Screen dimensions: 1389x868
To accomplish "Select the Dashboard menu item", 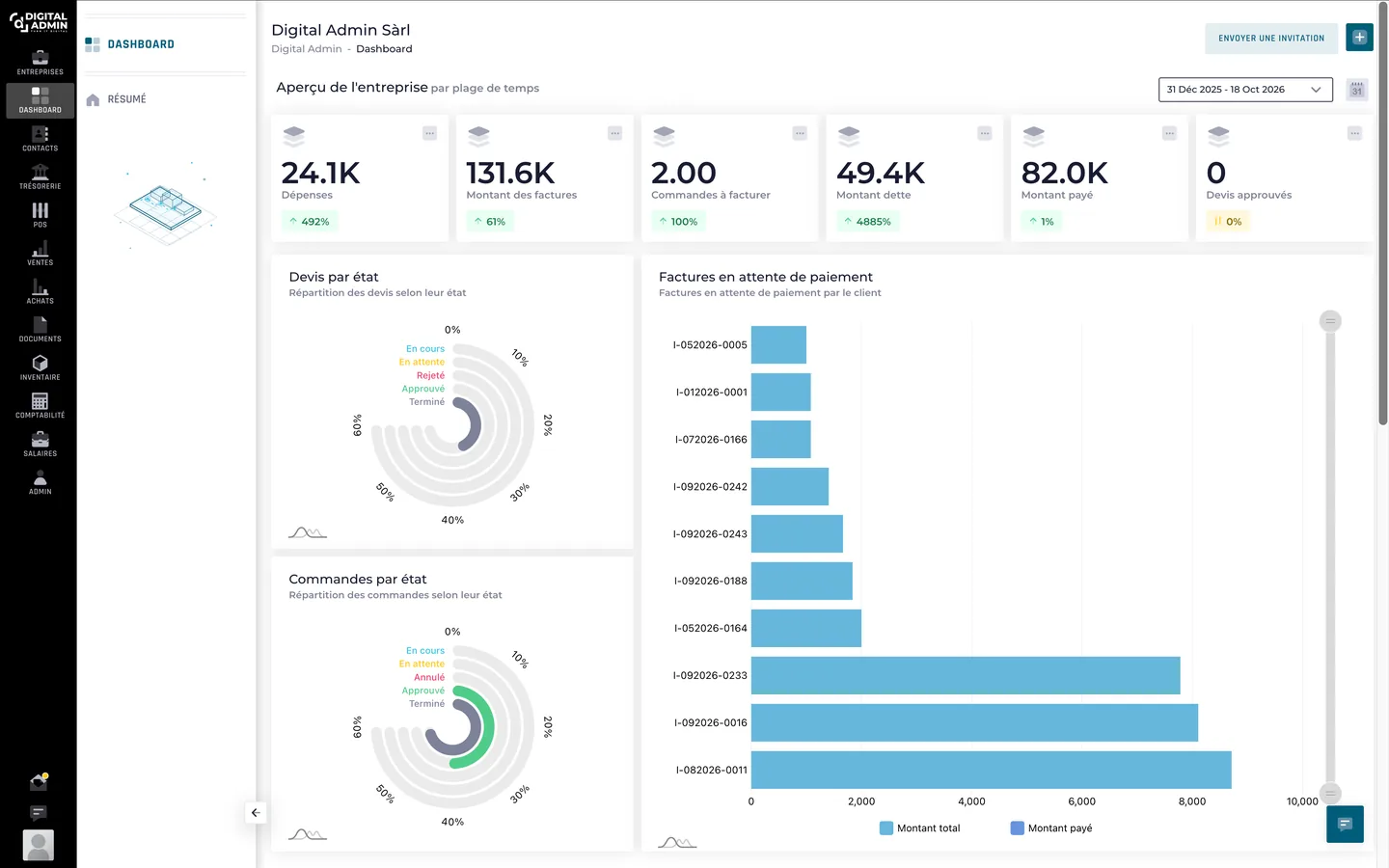I will click(141, 44).
